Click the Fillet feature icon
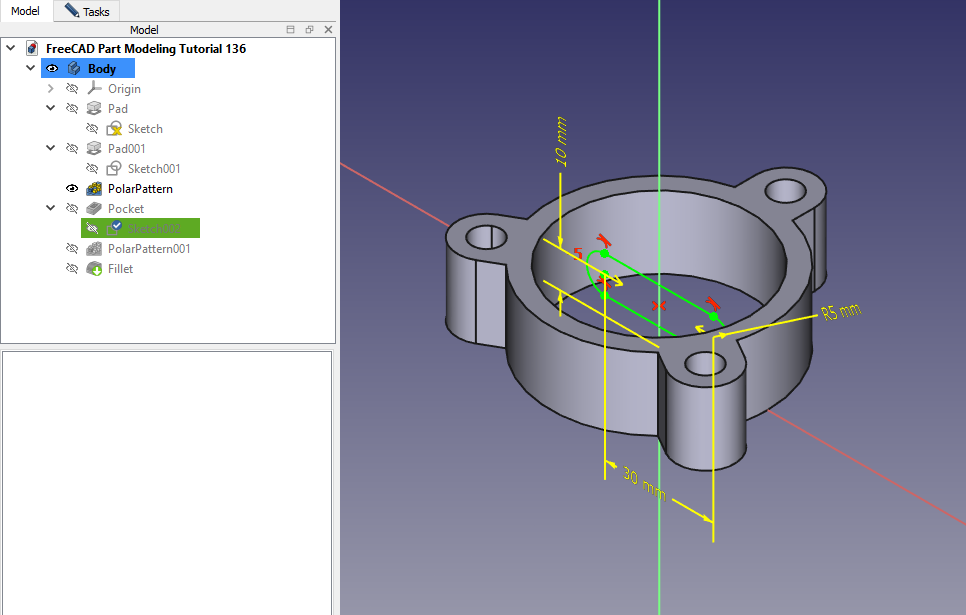Image resolution: width=966 pixels, height=615 pixels. click(x=94, y=269)
